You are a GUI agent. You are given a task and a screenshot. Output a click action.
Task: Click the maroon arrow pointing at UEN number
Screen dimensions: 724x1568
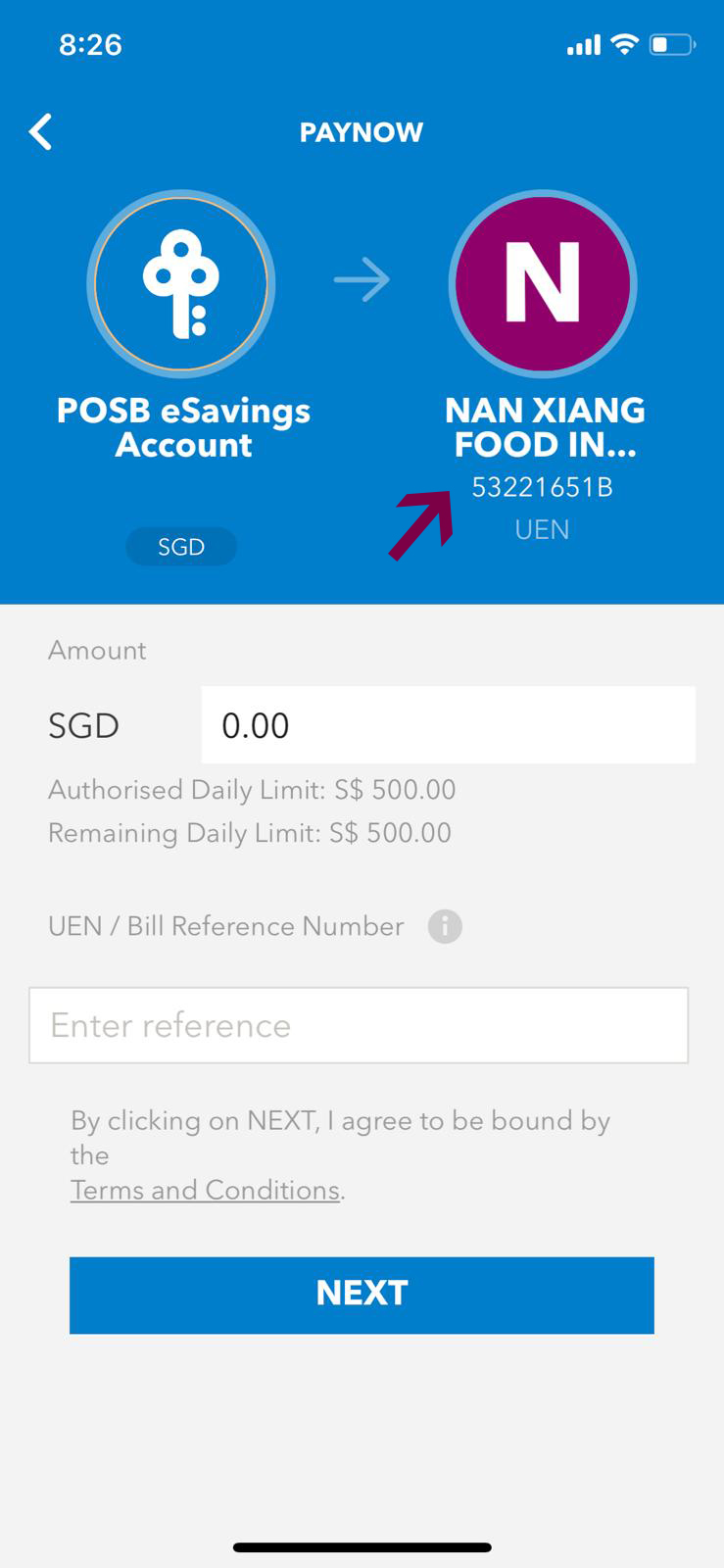(x=421, y=524)
